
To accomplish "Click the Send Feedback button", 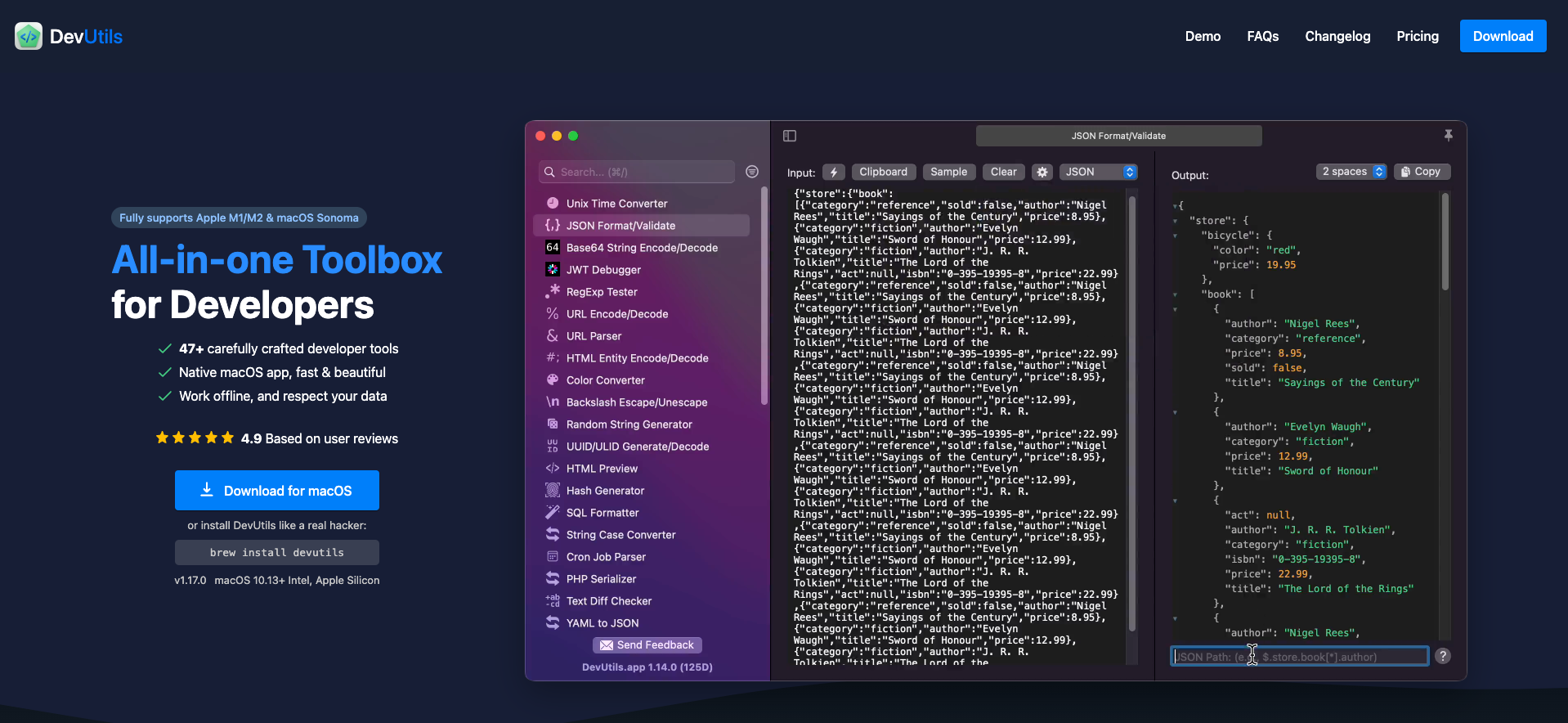I will pyautogui.click(x=647, y=645).
